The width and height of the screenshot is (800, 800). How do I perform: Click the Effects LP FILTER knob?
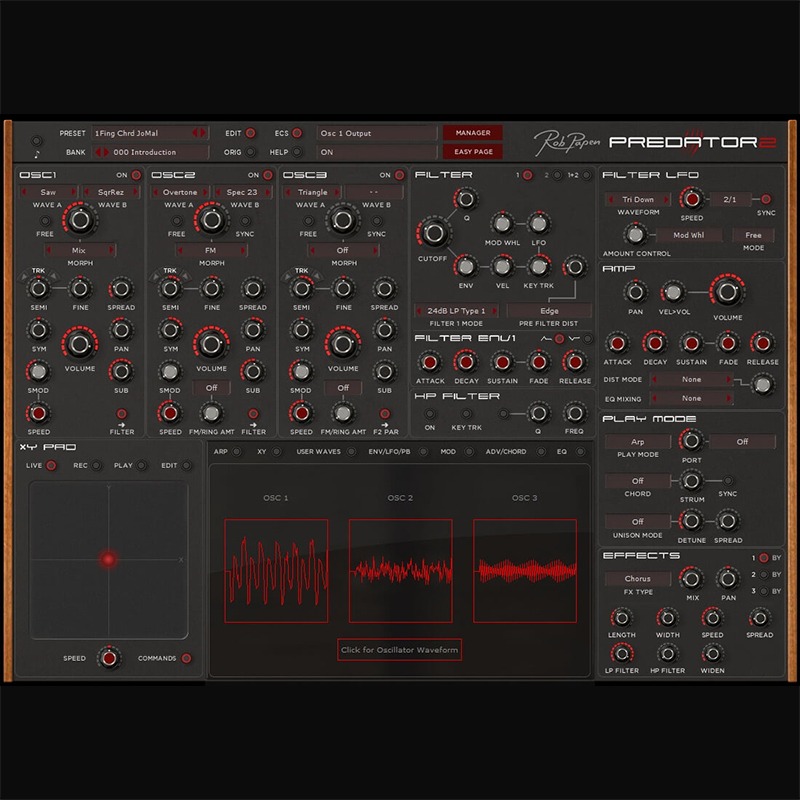(621, 654)
